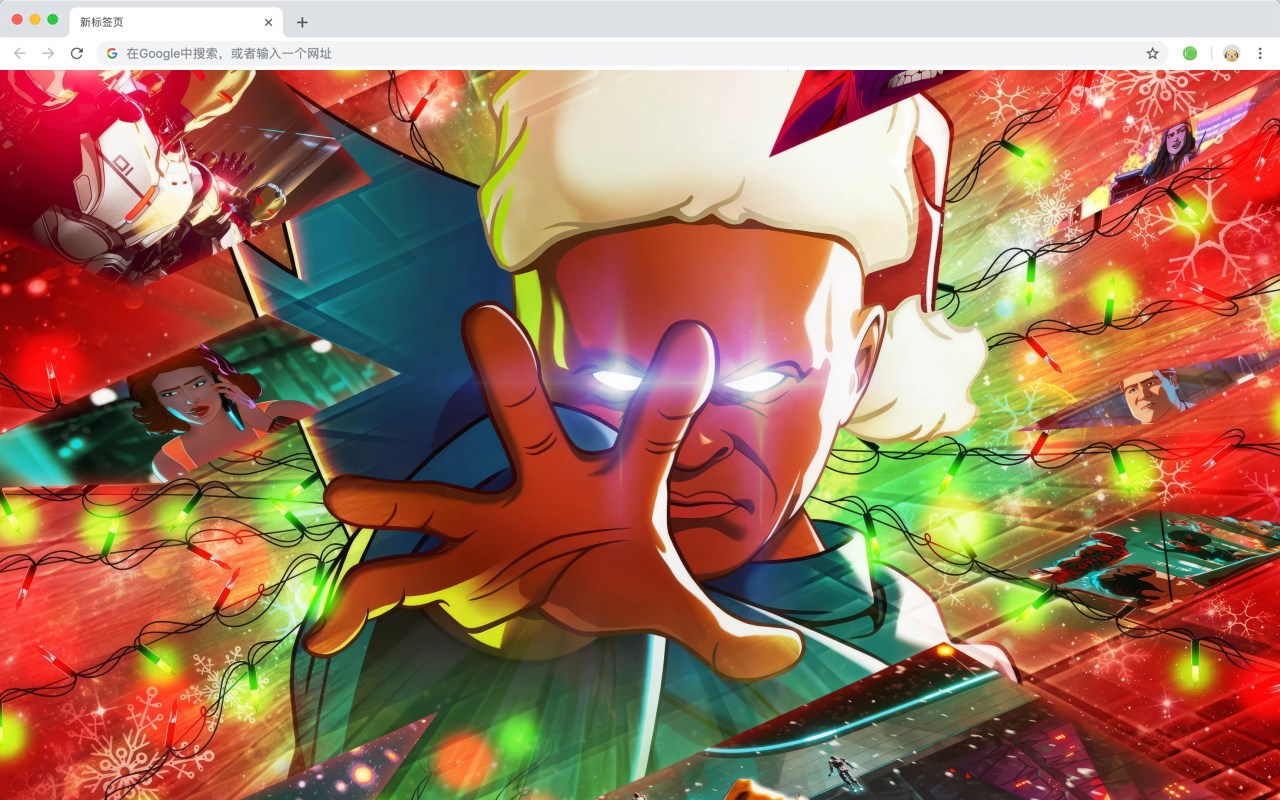Maximize the window with the green button
Viewport: 1280px width, 800px height.
[x=53, y=19]
